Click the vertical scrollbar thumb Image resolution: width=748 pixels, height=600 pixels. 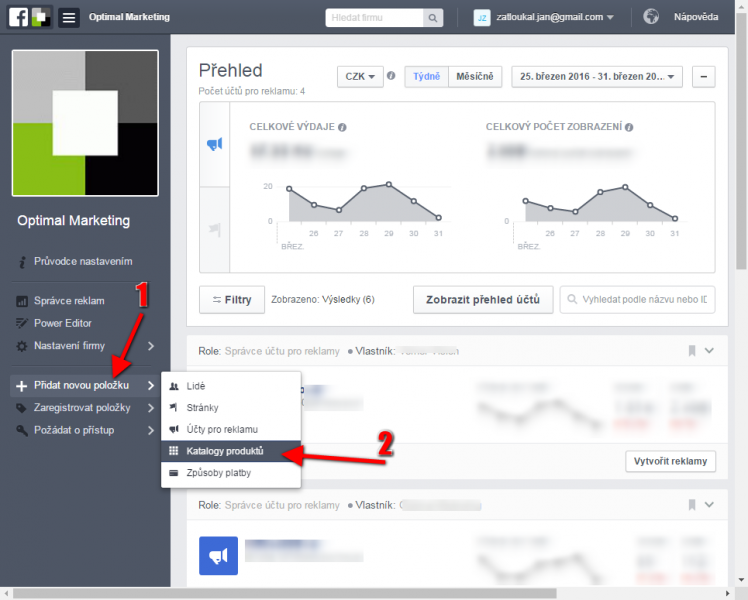(741, 141)
